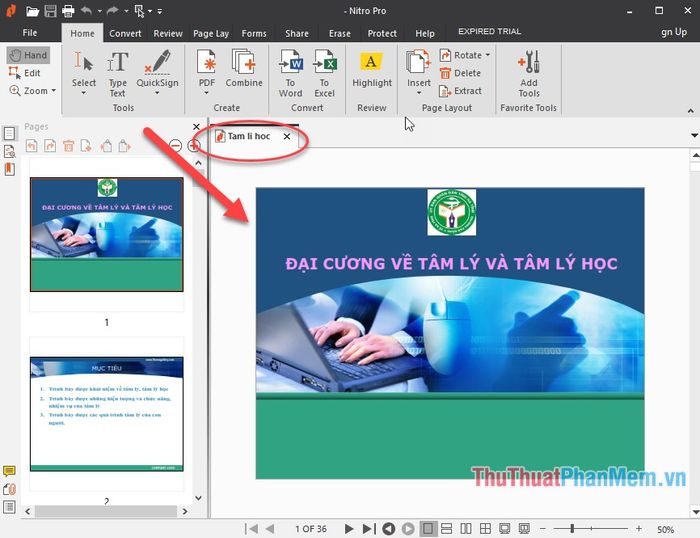Create a PDF with the PDF button

tap(207, 68)
